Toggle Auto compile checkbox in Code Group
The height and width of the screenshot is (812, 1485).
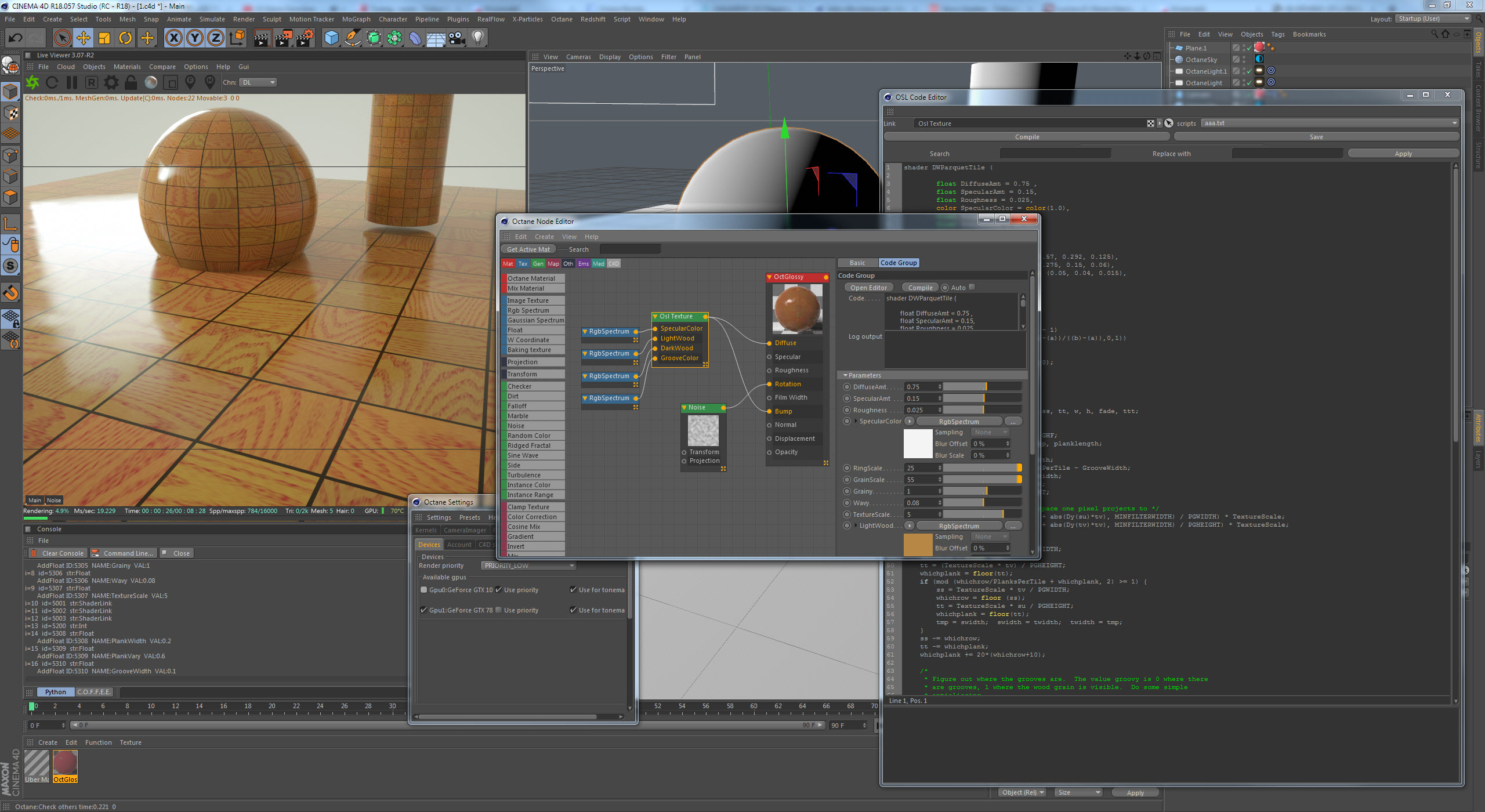tap(972, 287)
